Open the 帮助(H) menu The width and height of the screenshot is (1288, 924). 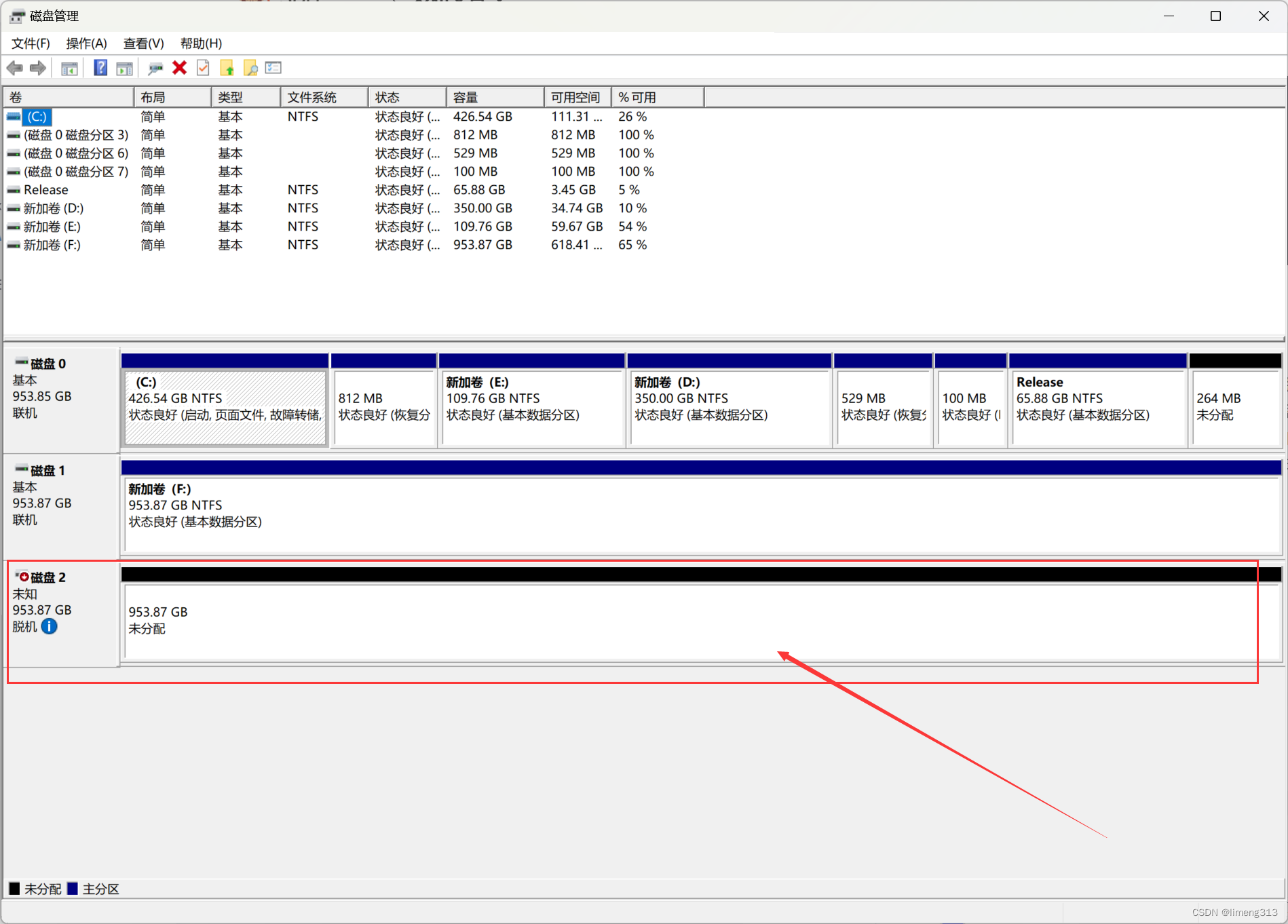pos(201,43)
